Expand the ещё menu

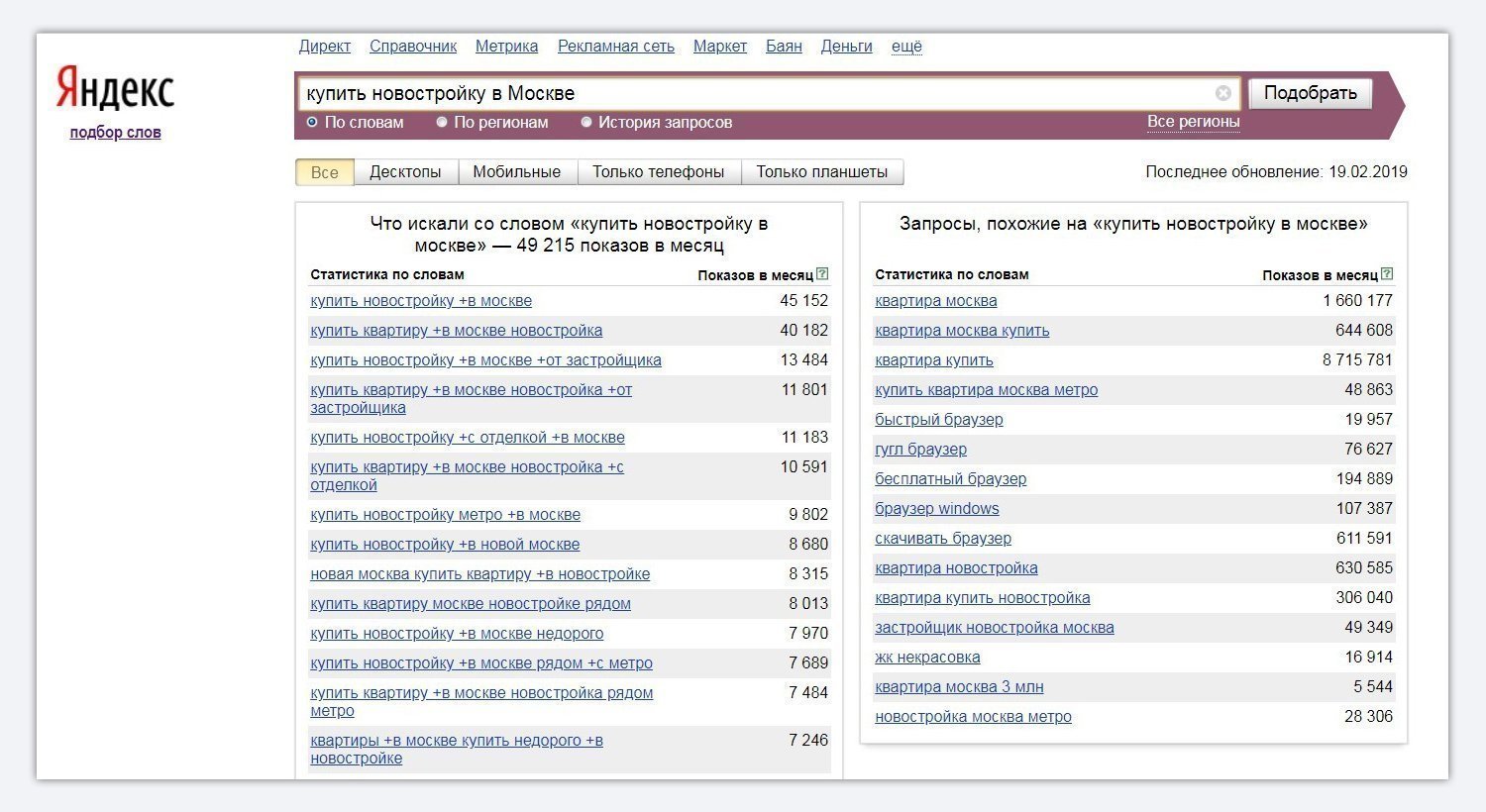tap(906, 47)
